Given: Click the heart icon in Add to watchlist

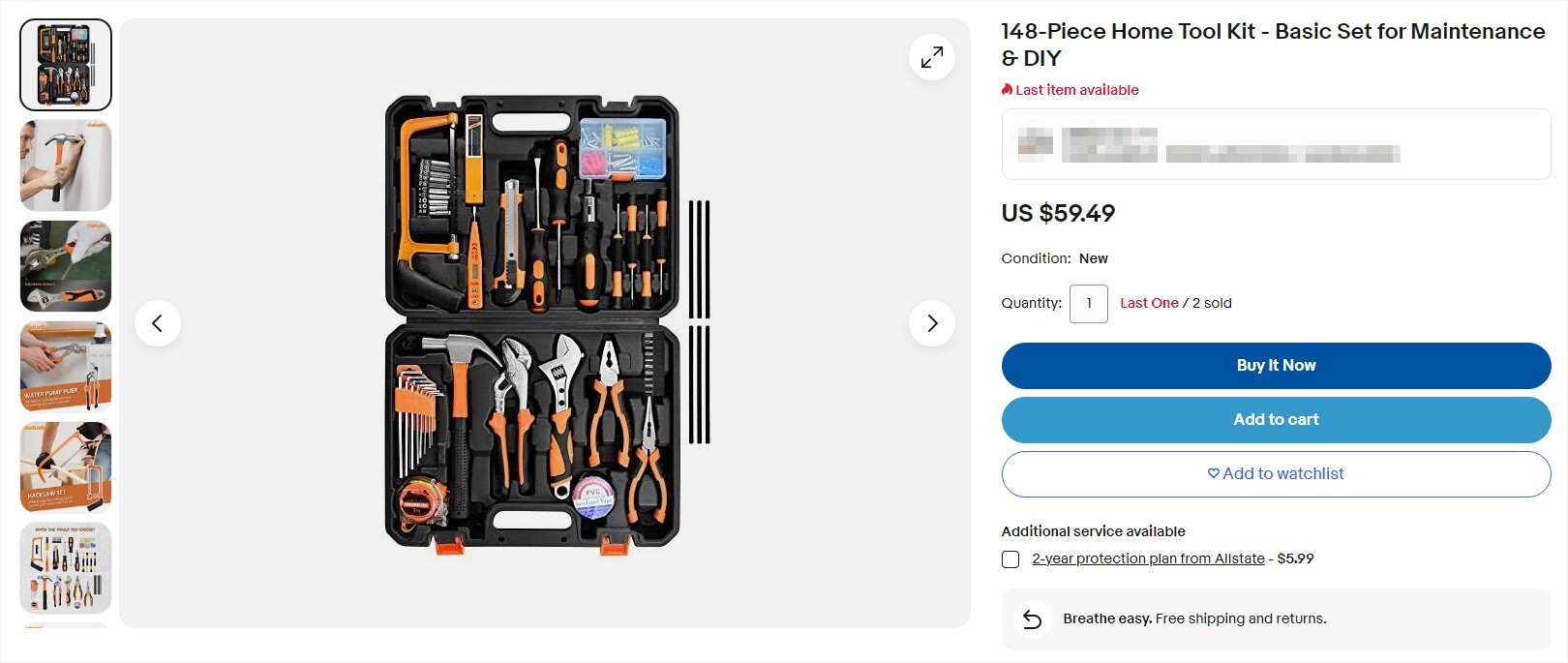Looking at the screenshot, I should click(1213, 473).
